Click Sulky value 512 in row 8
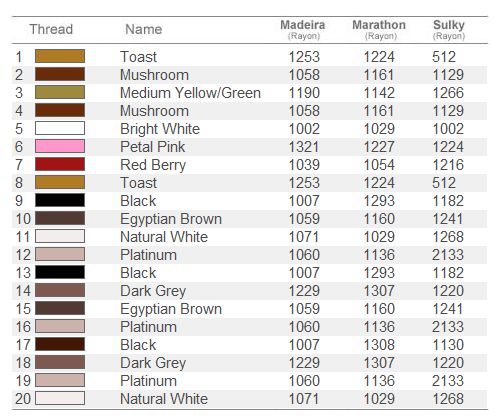500x420 pixels. point(444,183)
